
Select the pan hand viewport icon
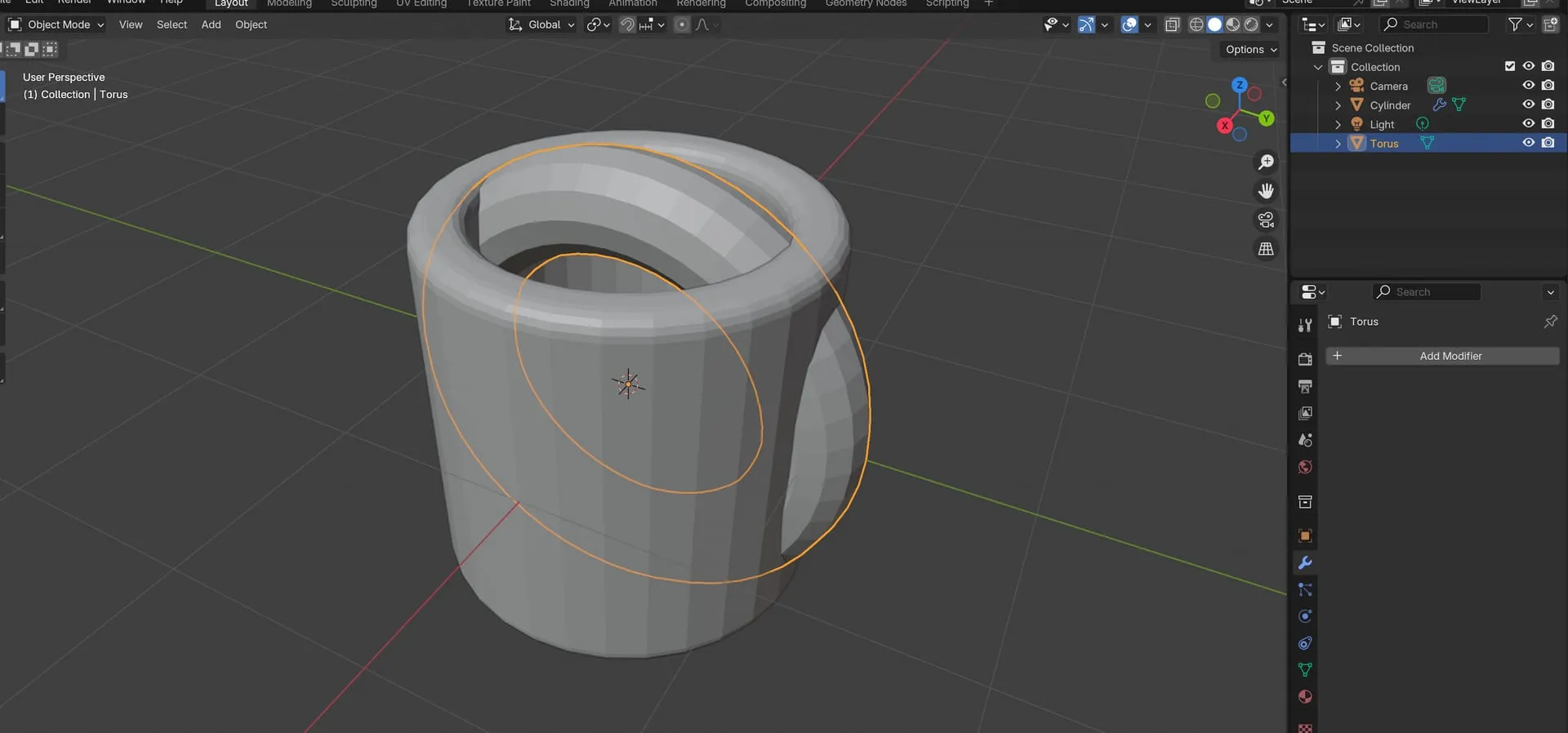pyautogui.click(x=1266, y=191)
